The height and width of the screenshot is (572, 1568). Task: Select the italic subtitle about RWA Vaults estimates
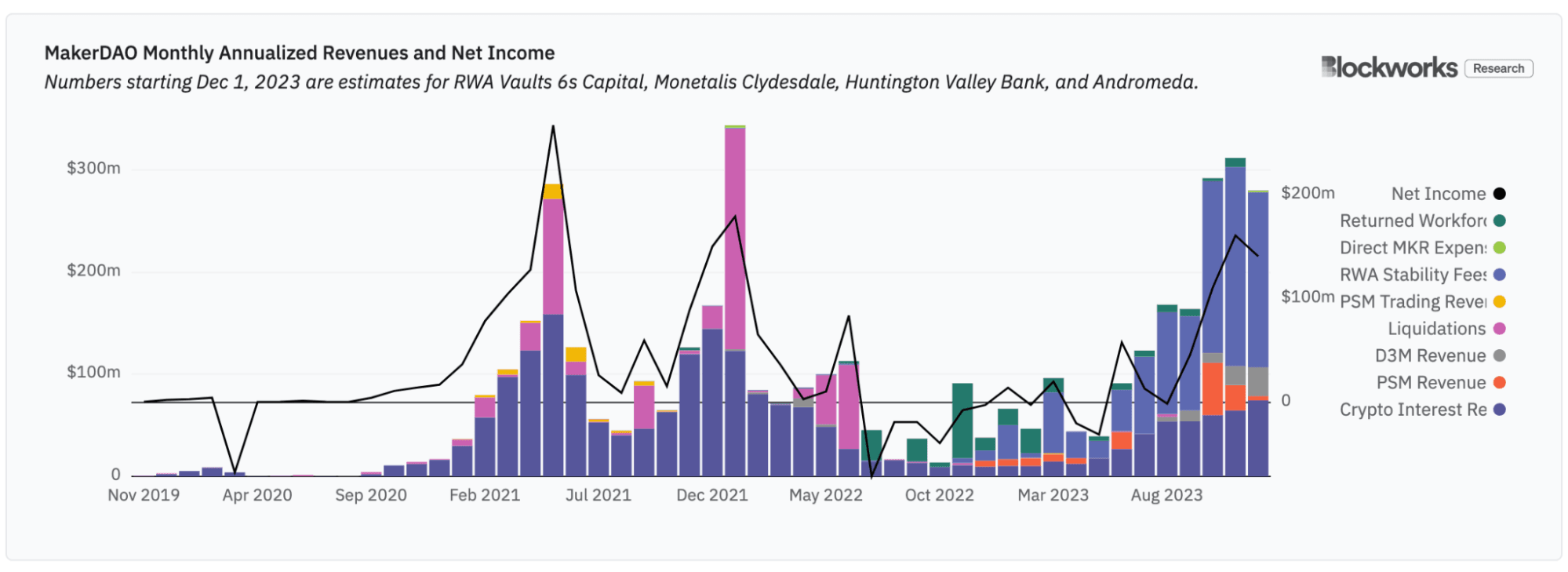click(621, 82)
